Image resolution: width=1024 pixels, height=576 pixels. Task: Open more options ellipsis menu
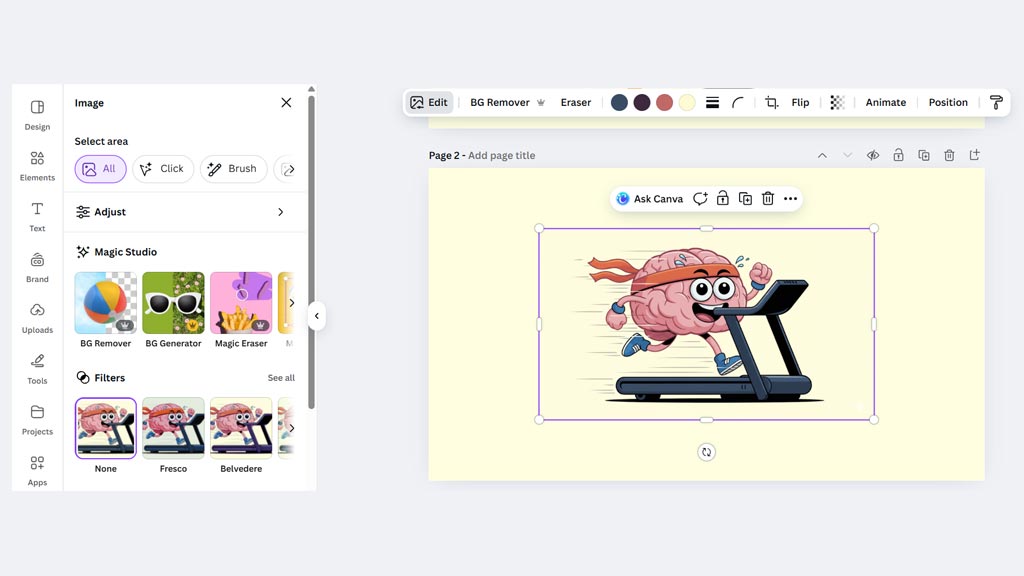(x=790, y=199)
